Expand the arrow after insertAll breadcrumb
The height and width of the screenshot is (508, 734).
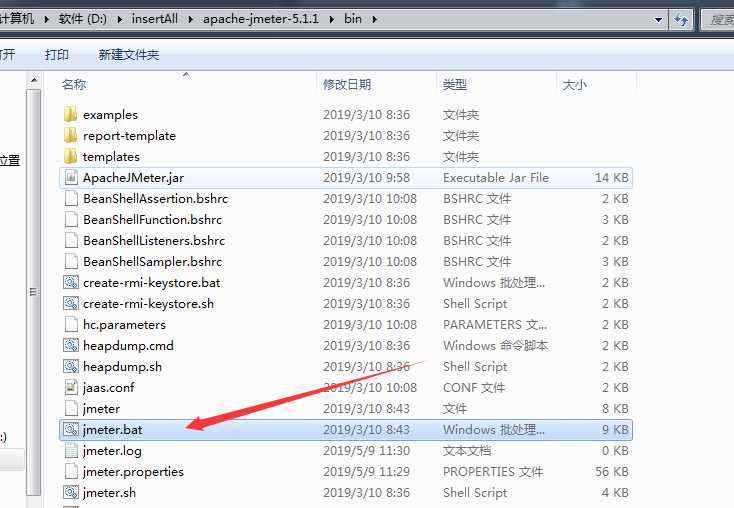point(191,20)
